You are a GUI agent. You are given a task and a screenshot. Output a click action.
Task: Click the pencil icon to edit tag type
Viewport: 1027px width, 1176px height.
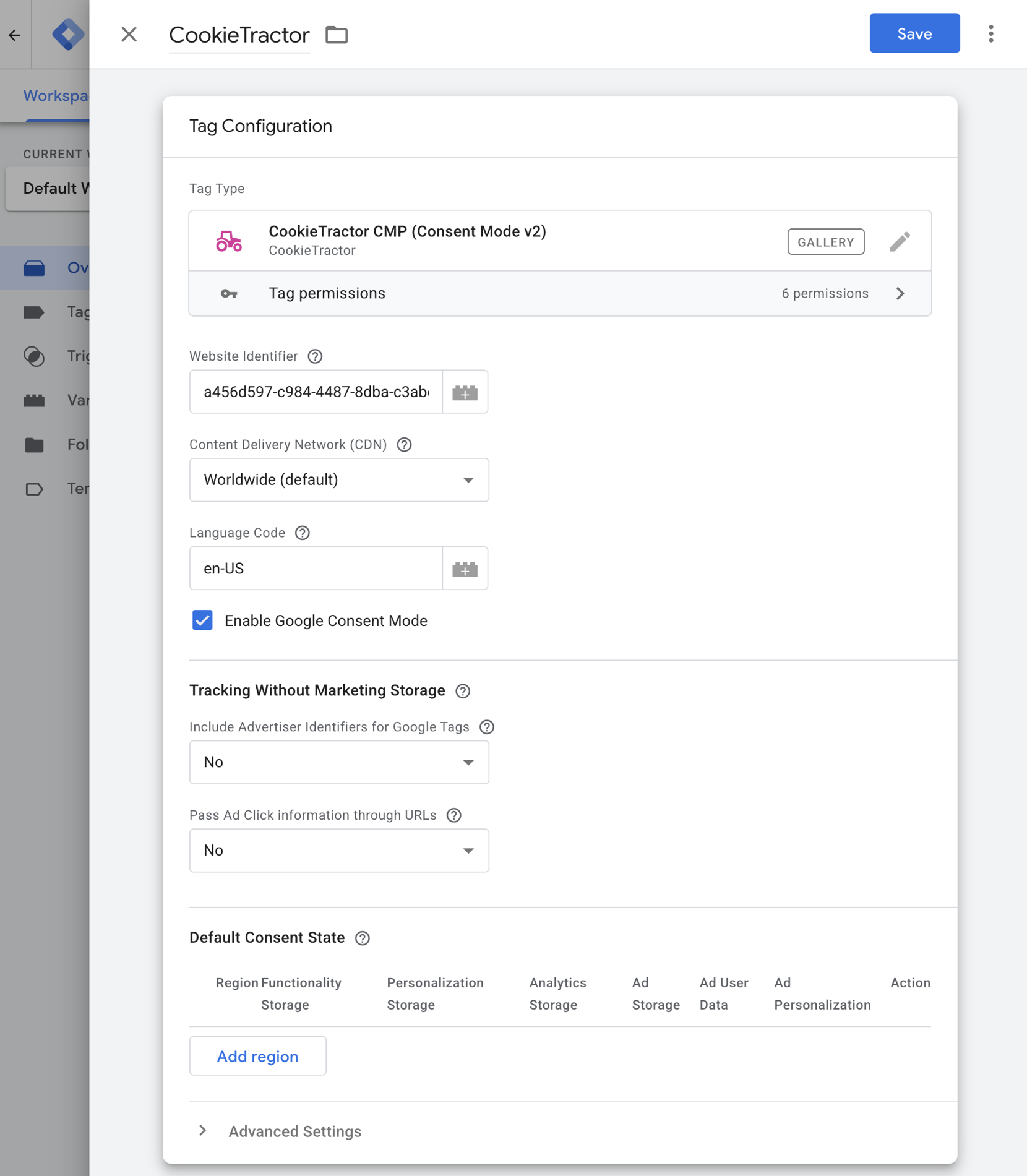coord(900,241)
